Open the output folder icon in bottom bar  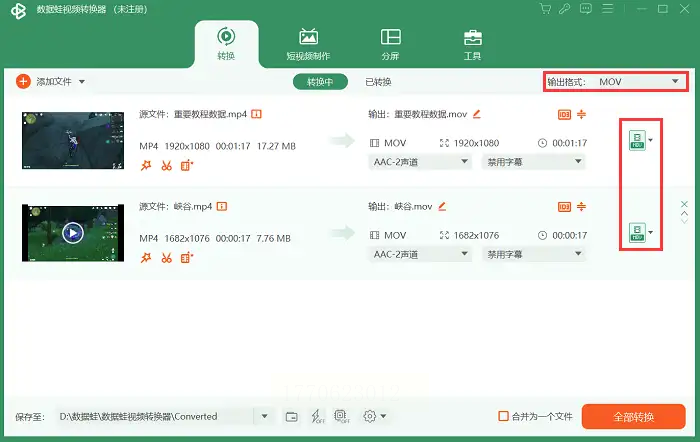291,416
